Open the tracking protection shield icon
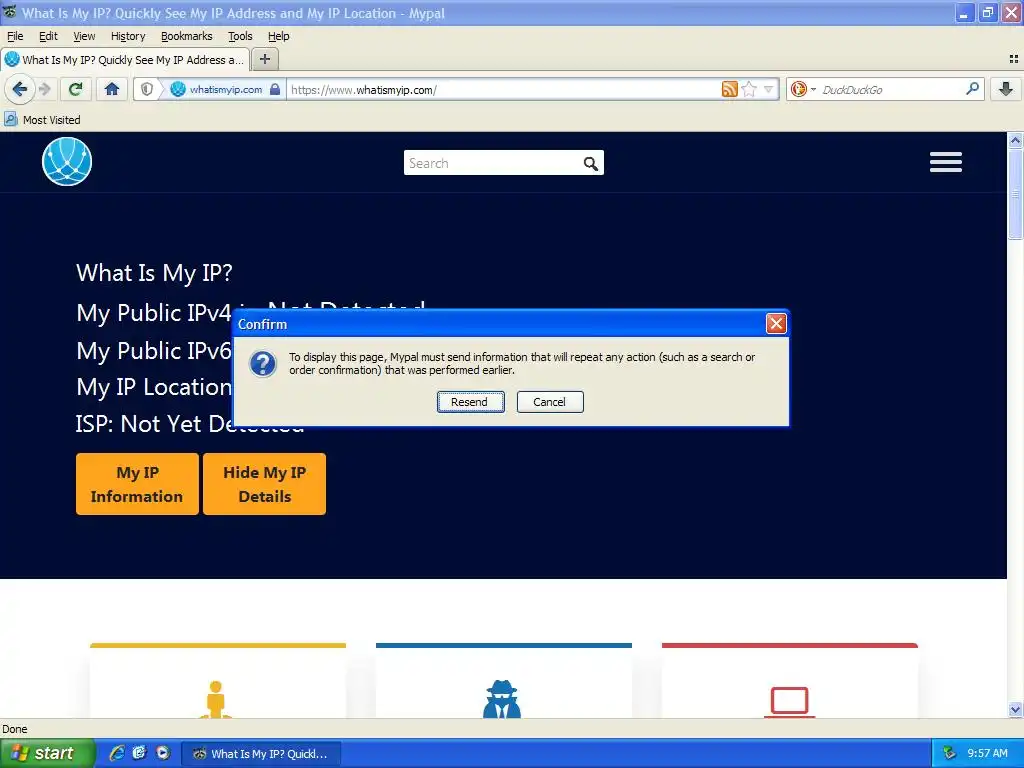The image size is (1024, 768). pos(147,89)
